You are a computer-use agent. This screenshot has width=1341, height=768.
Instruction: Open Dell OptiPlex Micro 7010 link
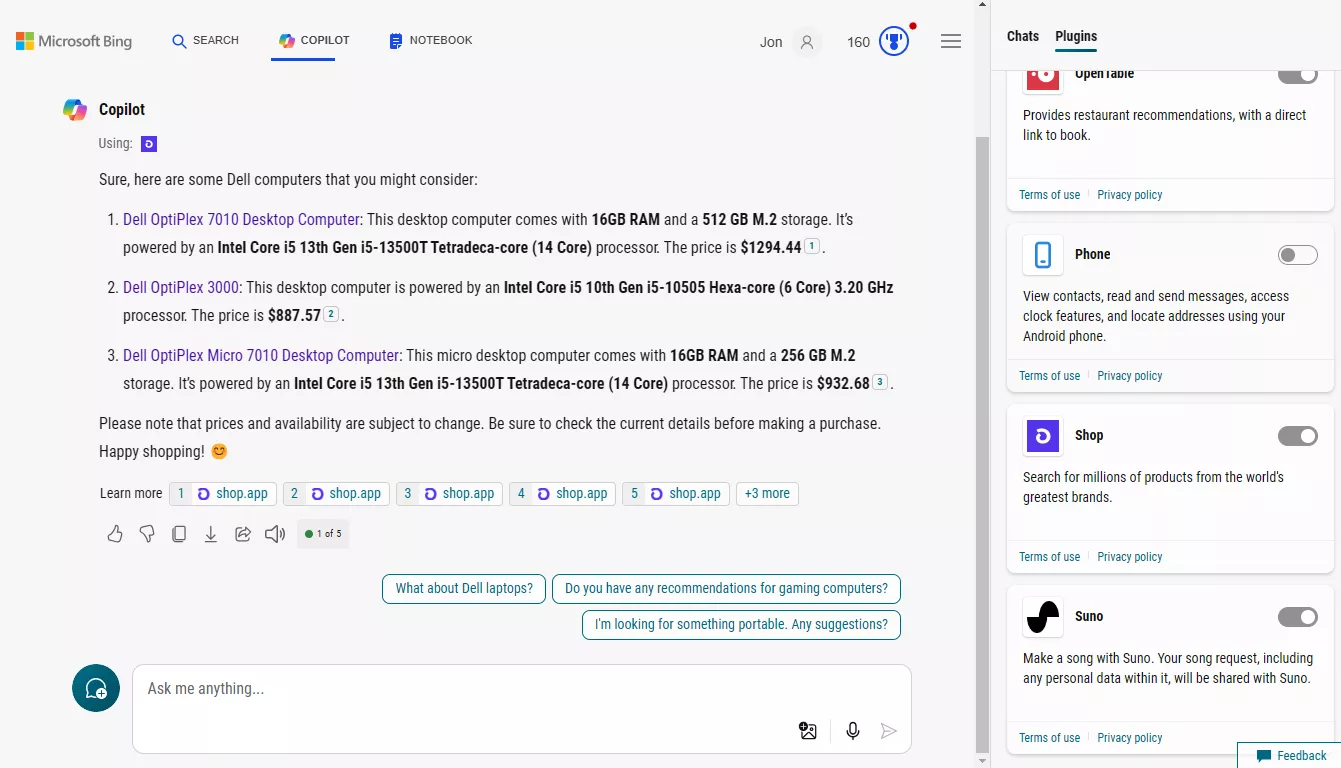[x=261, y=355]
